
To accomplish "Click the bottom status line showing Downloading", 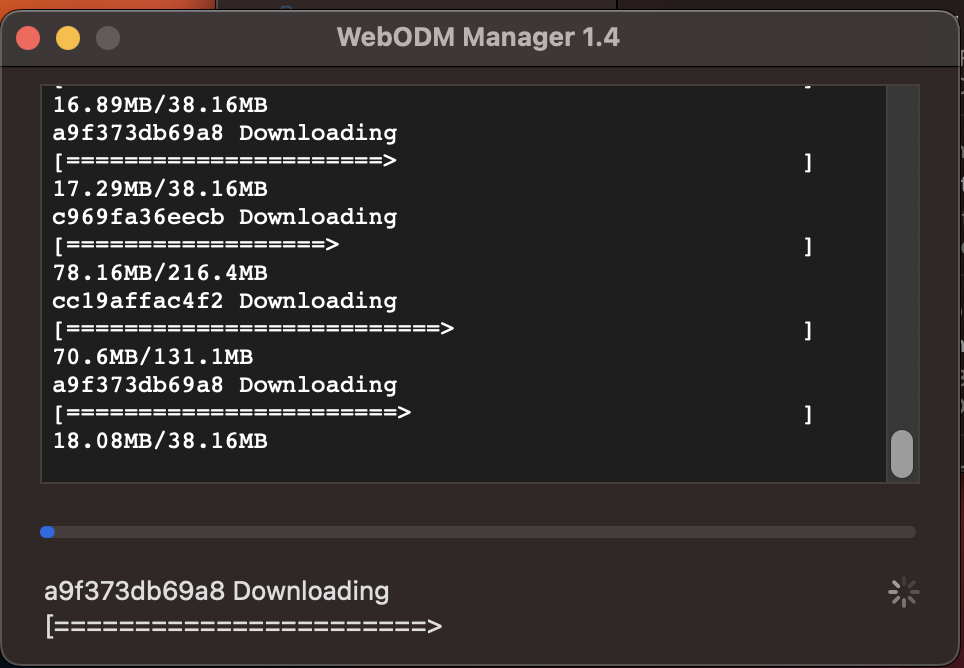I will tap(215, 591).
